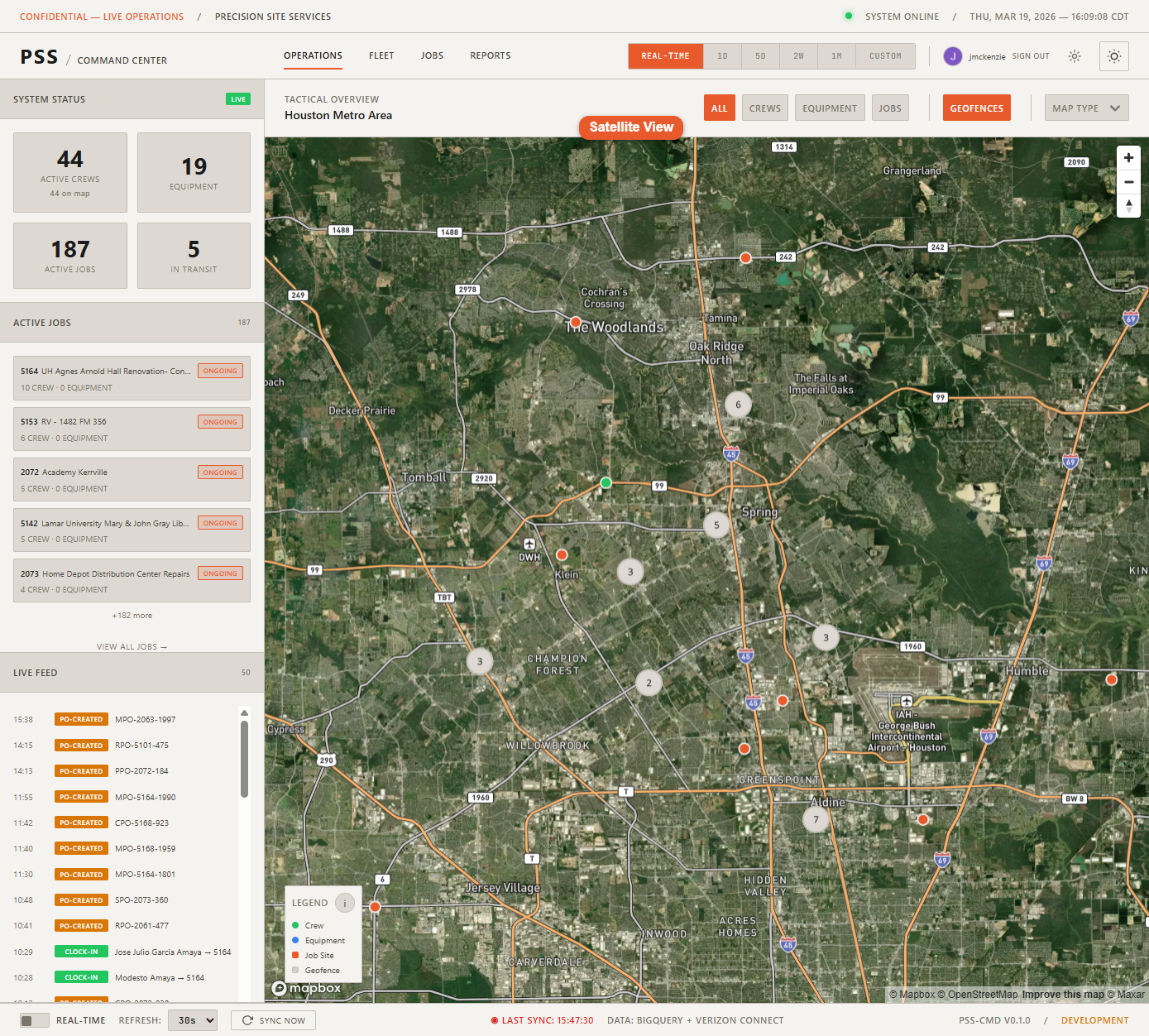This screenshot has width=1149, height=1036.
Task: Open the MAP TYPE dropdown
Action: [1086, 107]
